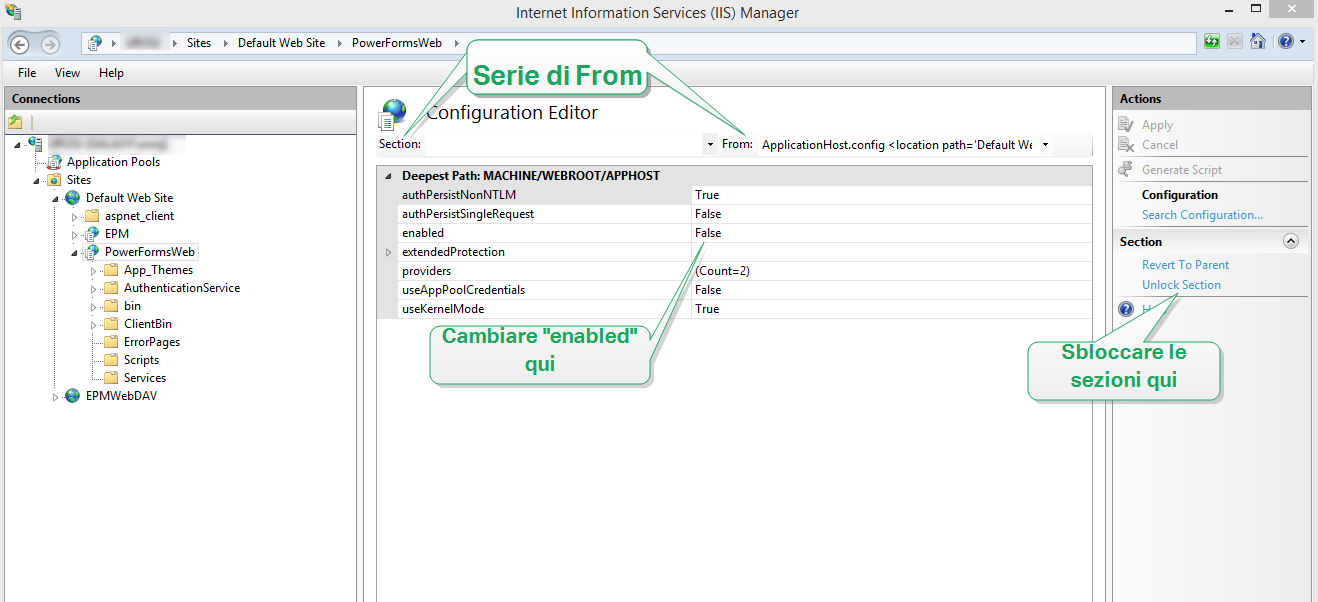Click the Cancel action
The width and height of the screenshot is (1318, 602).
(1160, 145)
